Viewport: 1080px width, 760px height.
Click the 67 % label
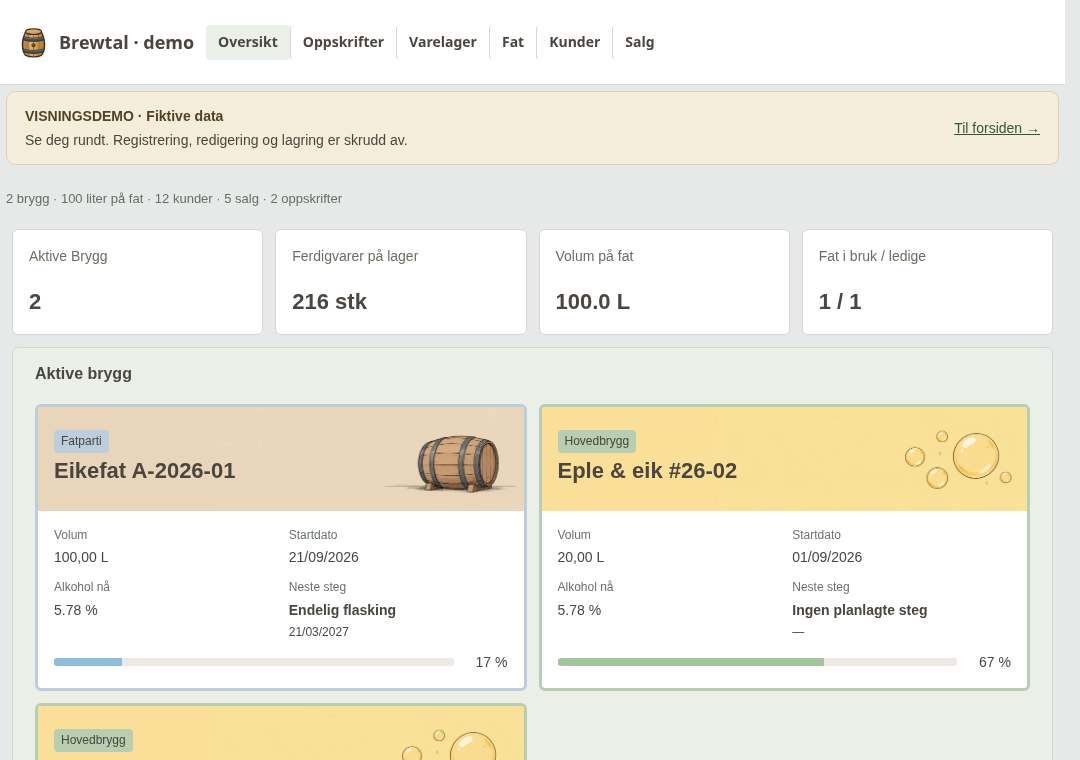point(995,662)
